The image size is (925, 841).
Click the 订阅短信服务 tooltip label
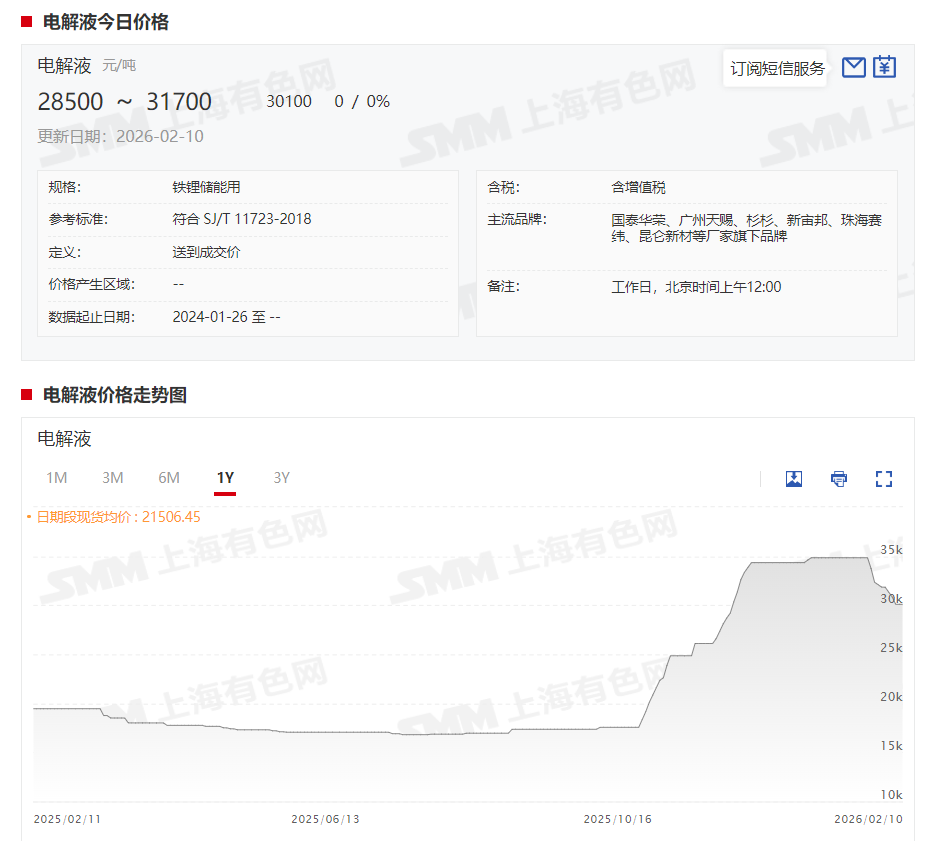click(x=777, y=68)
